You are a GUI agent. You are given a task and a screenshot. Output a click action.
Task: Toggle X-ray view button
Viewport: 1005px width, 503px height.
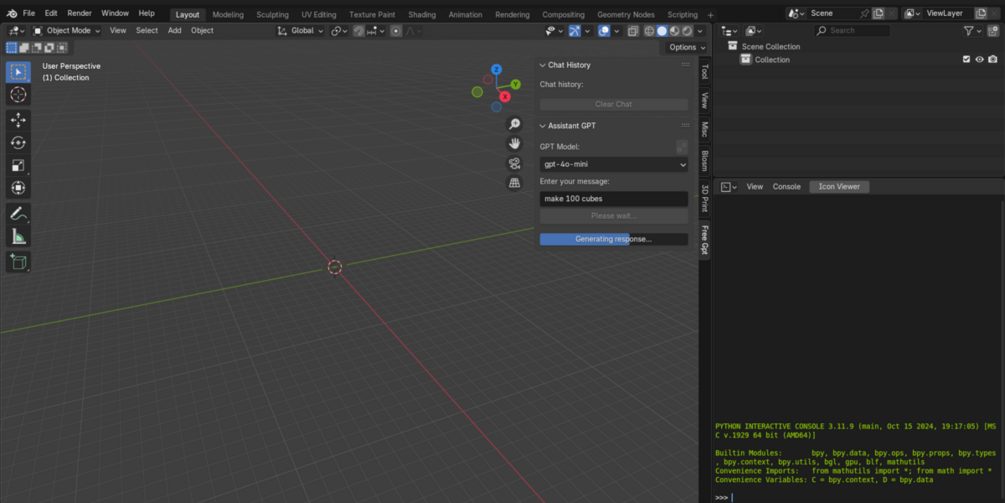point(633,31)
